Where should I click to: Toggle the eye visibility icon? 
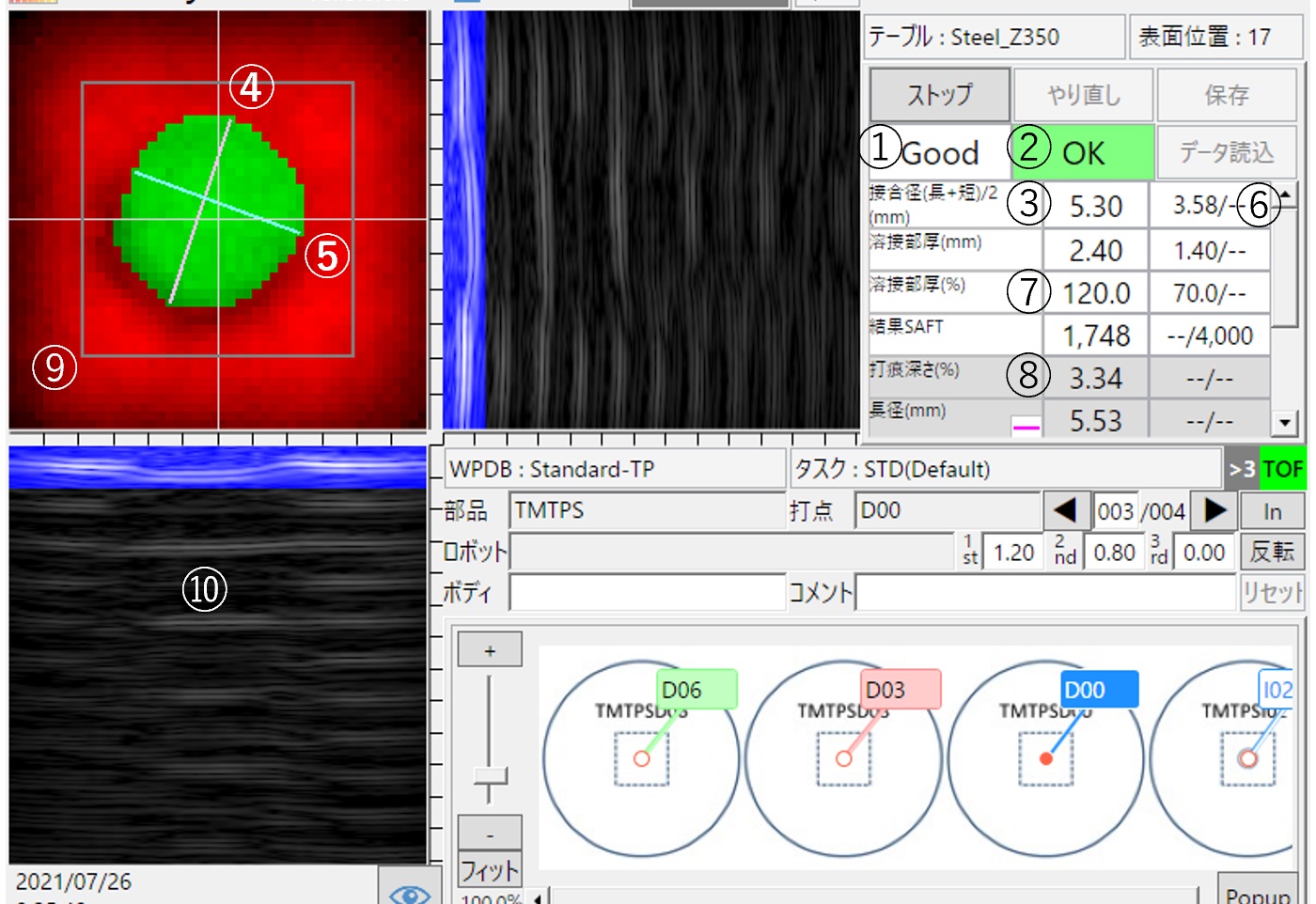(409, 892)
